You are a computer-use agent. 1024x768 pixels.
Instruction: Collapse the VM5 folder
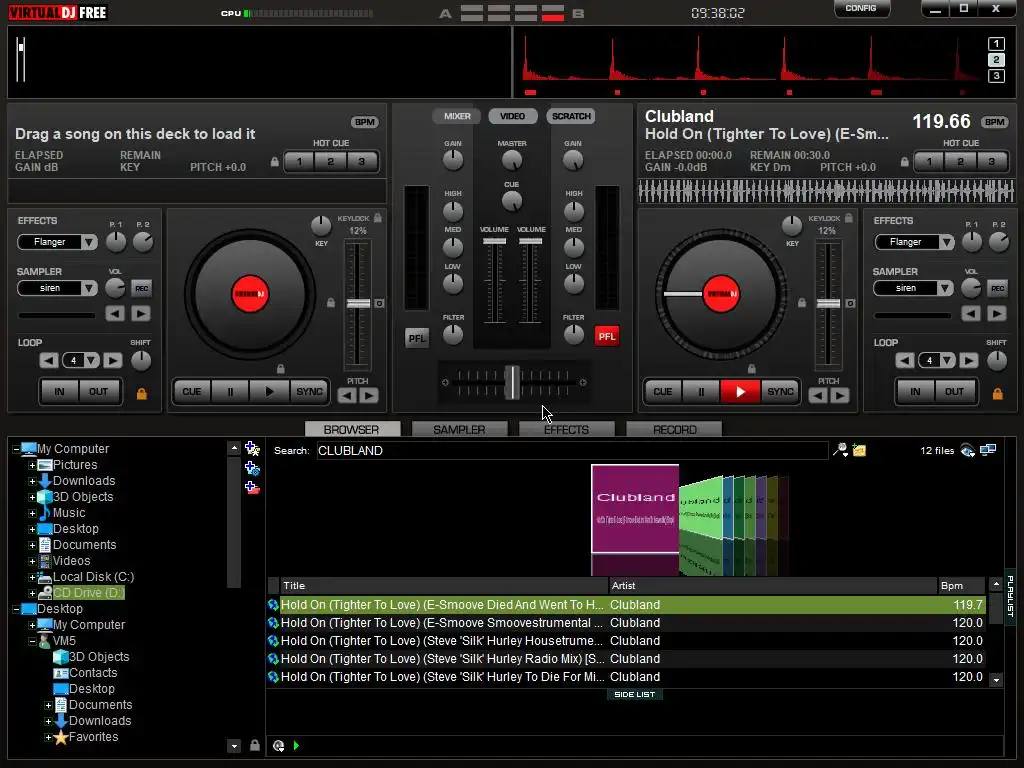pyautogui.click(x=32, y=641)
